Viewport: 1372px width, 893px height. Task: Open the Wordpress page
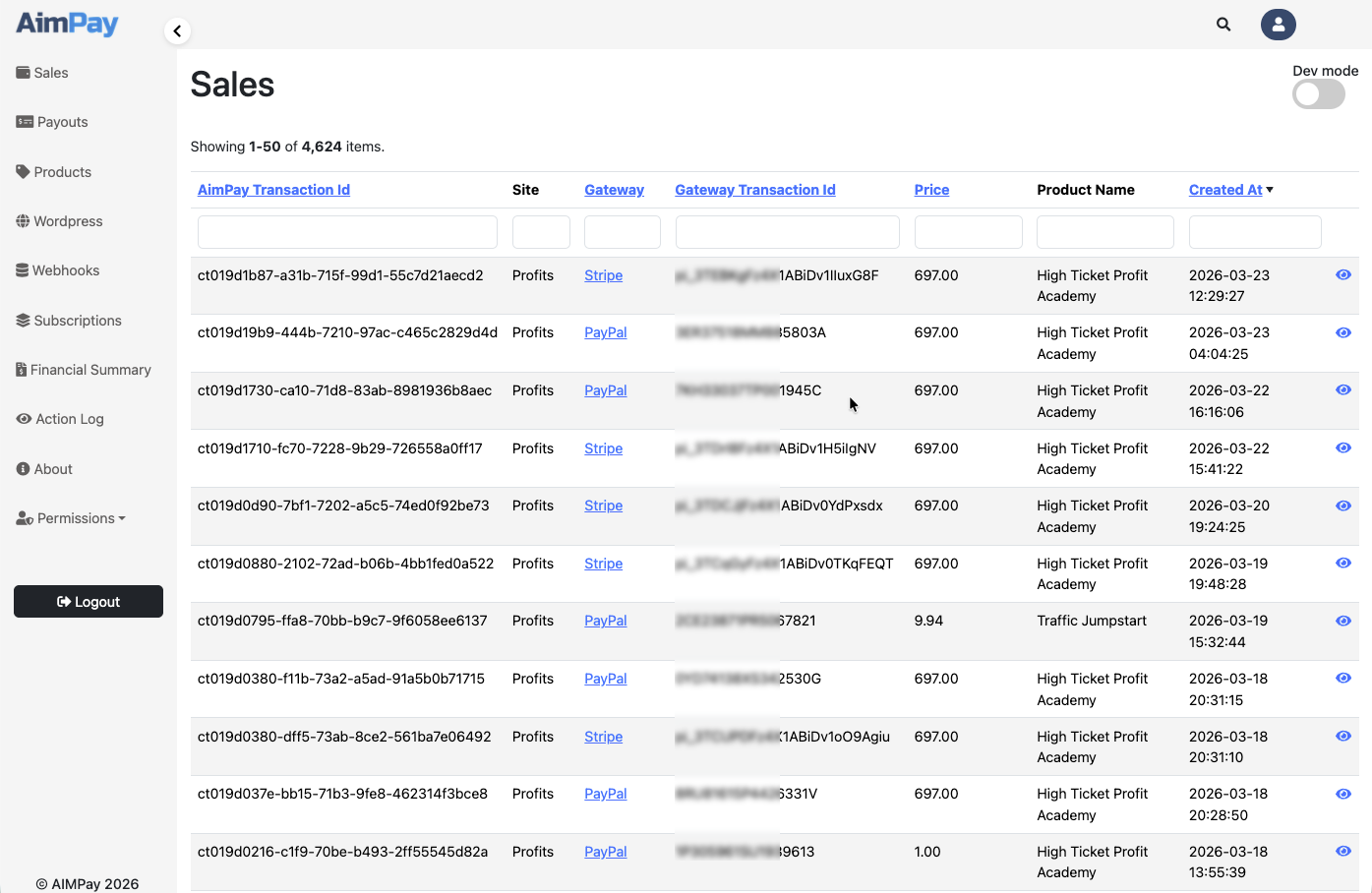click(59, 221)
